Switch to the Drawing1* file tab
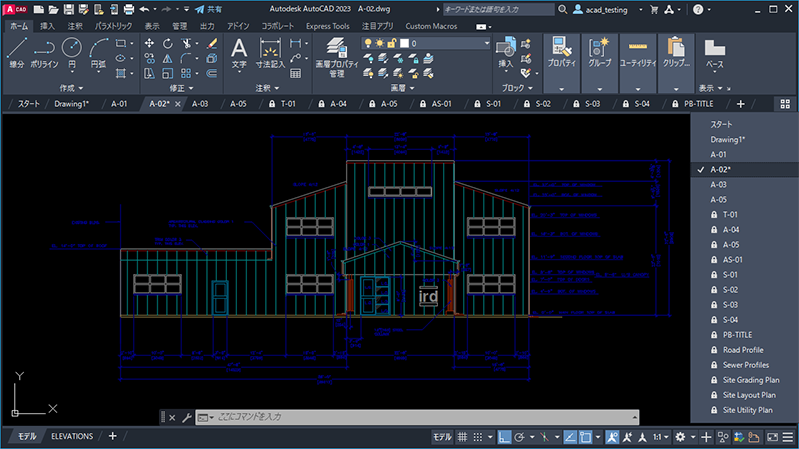This screenshot has width=799, height=449. coord(71,103)
